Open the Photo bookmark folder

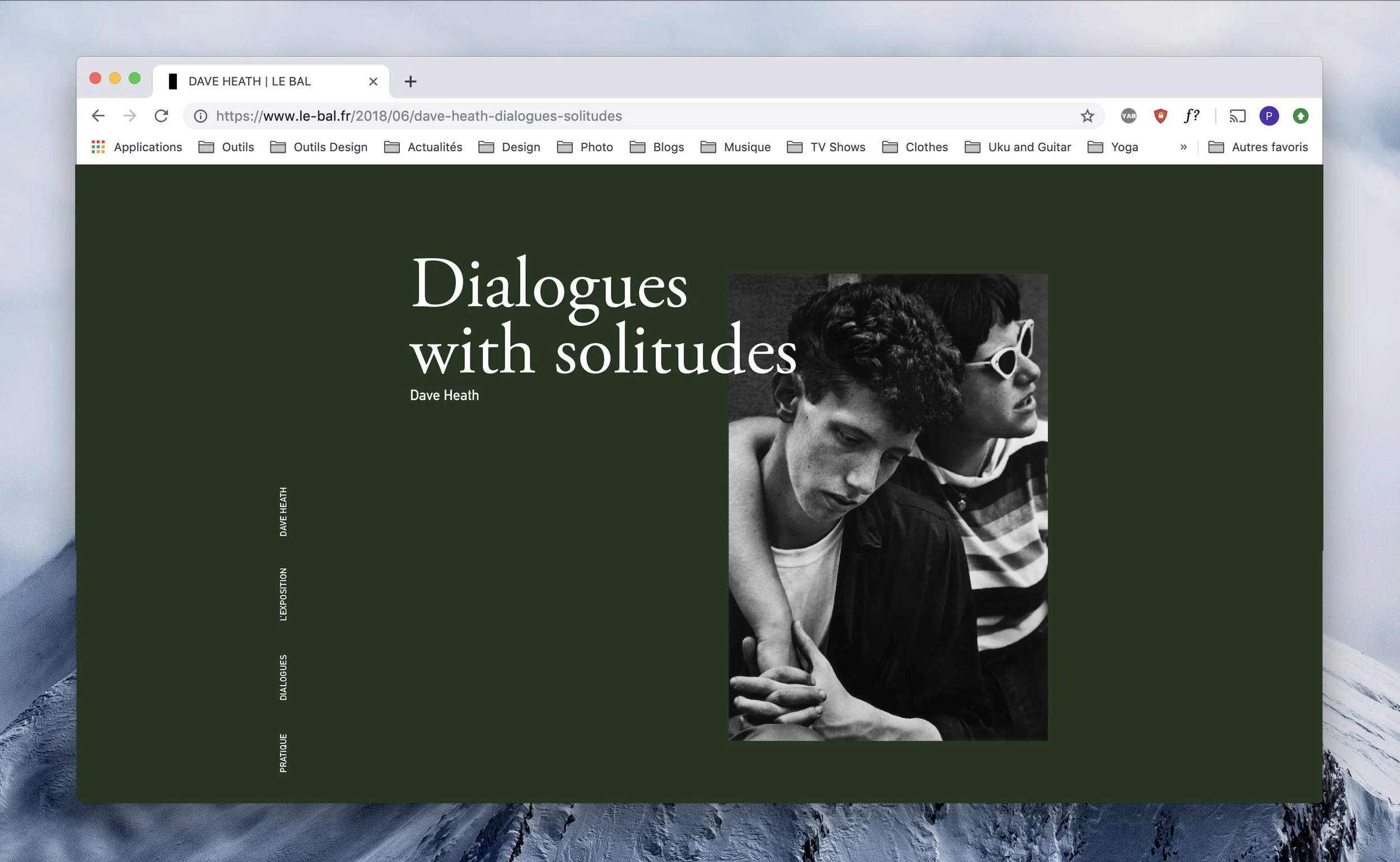pos(585,147)
